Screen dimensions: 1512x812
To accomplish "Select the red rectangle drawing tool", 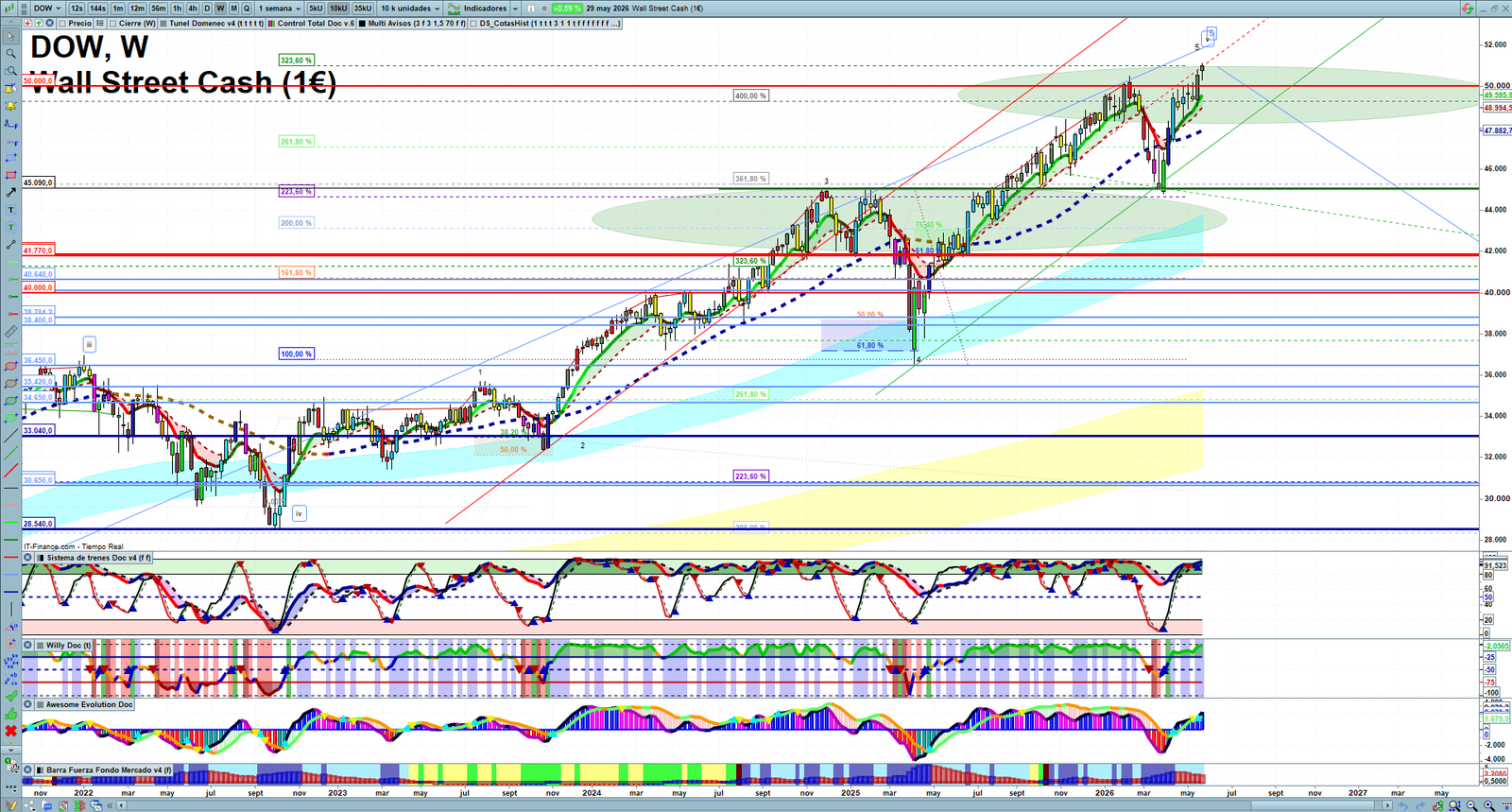I will [10, 175].
